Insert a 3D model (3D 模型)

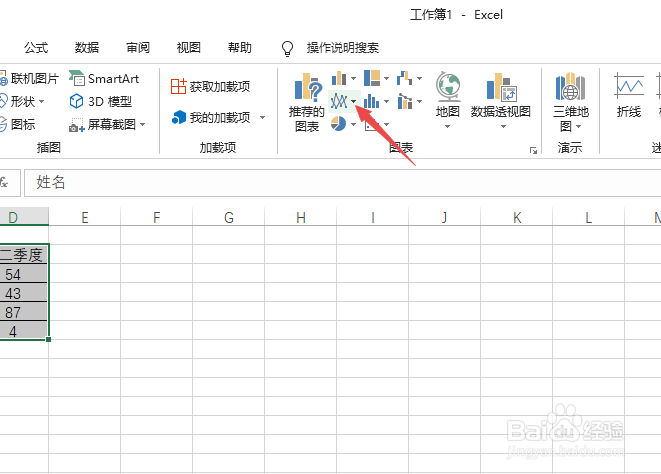point(101,101)
